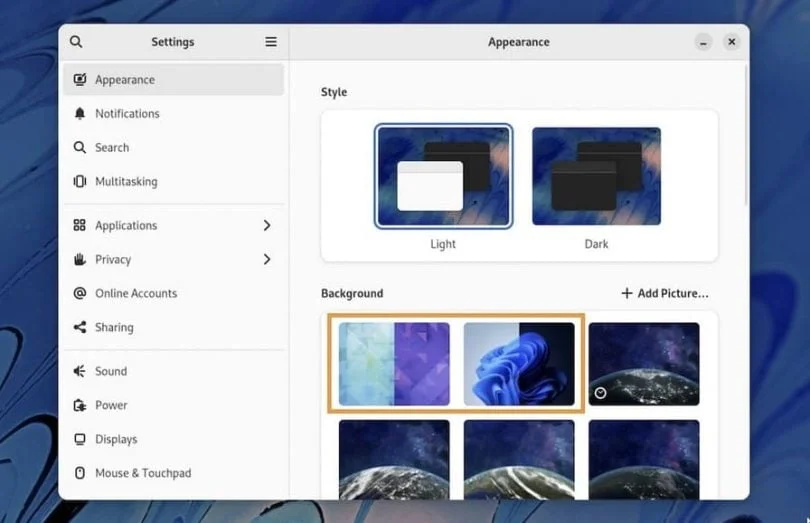
Task: Open the Sound settings panel
Action: 174,371
